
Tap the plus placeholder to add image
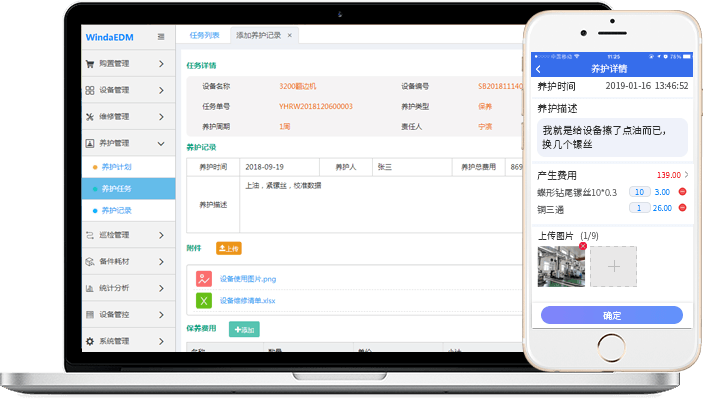(x=612, y=267)
